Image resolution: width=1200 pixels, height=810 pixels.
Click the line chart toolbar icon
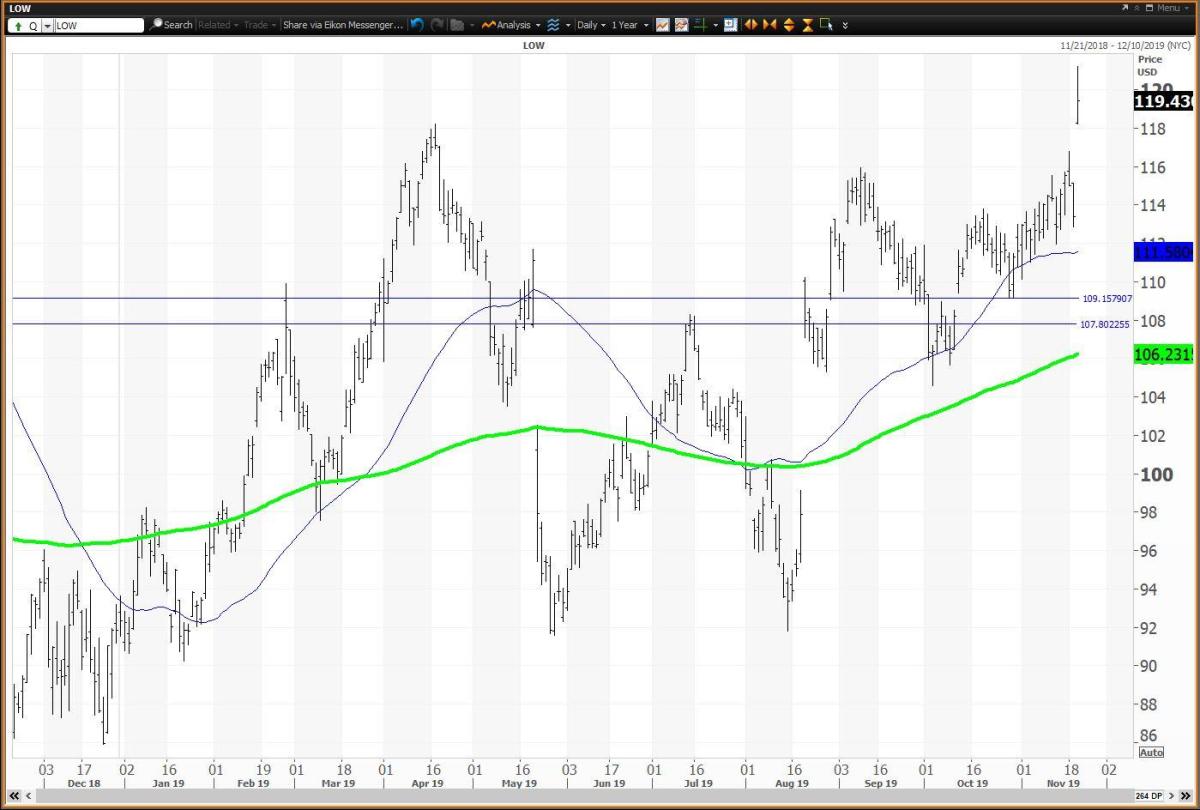click(x=662, y=25)
